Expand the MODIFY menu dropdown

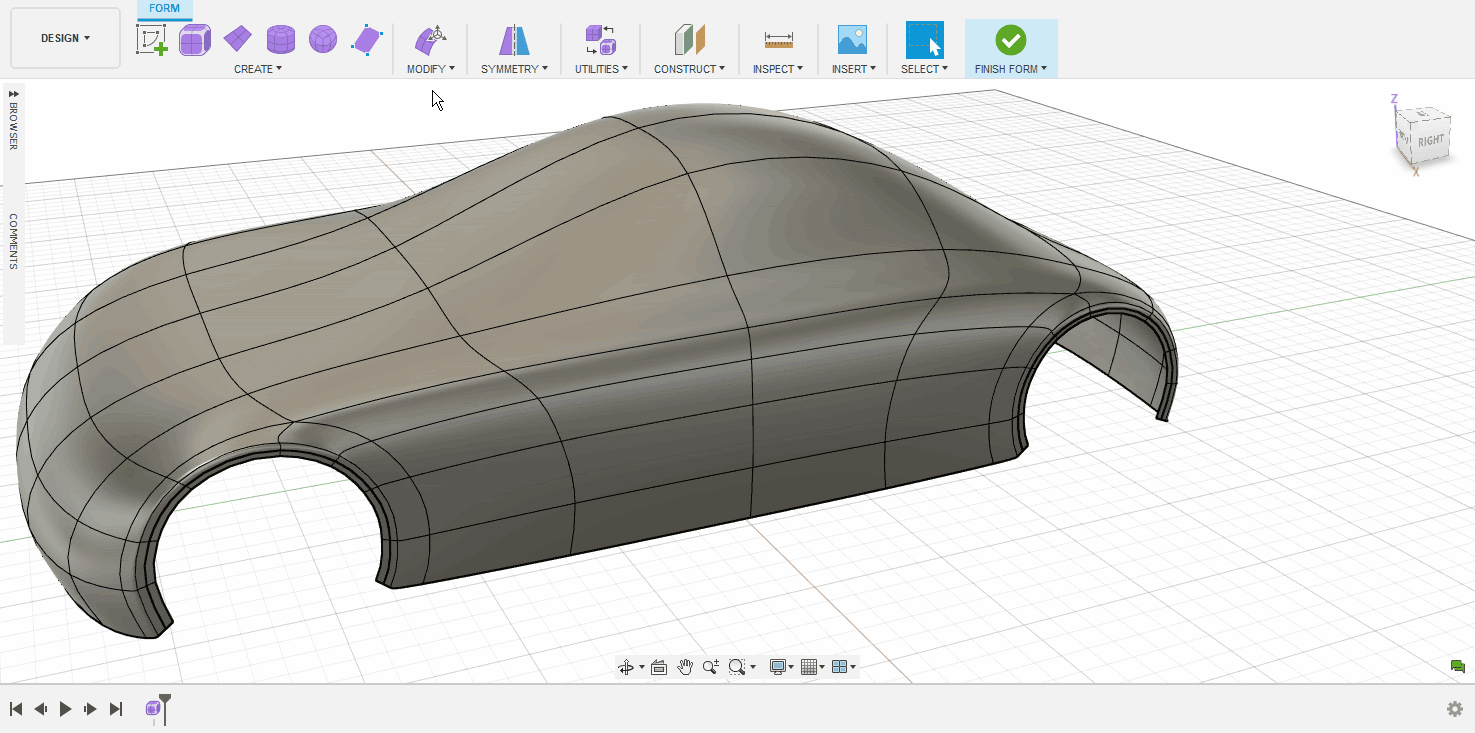(x=430, y=69)
